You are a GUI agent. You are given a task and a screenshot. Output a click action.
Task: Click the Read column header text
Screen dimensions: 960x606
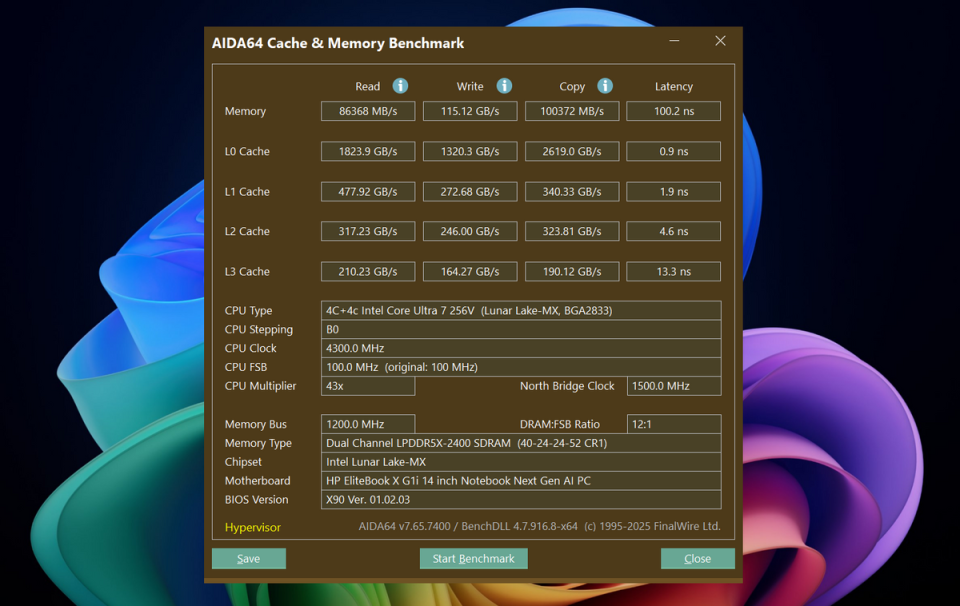pos(367,86)
